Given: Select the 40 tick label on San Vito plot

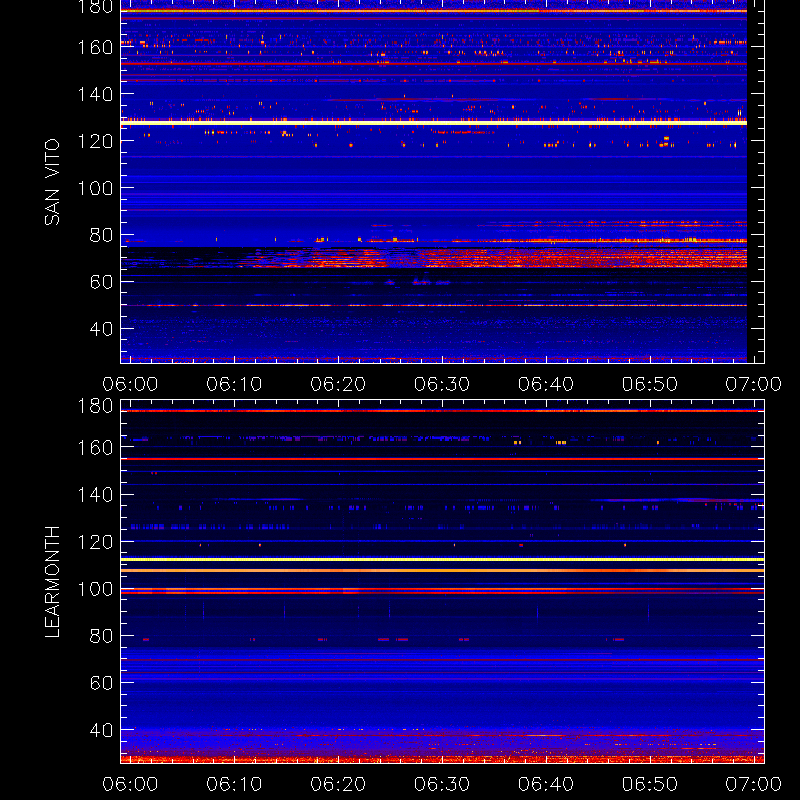Looking at the screenshot, I should pyautogui.click(x=101, y=329).
